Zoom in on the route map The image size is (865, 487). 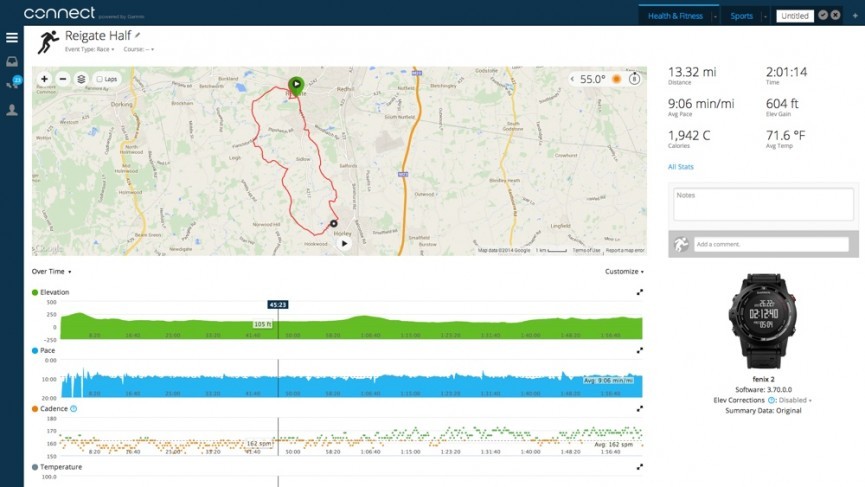44,78
